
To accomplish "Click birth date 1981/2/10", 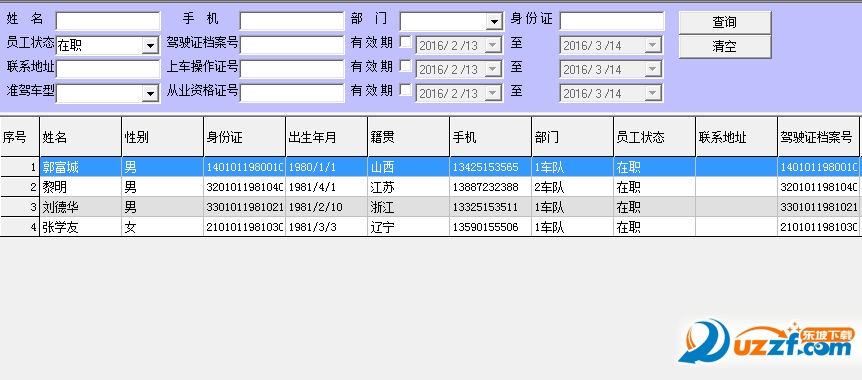I will [315, 207].
